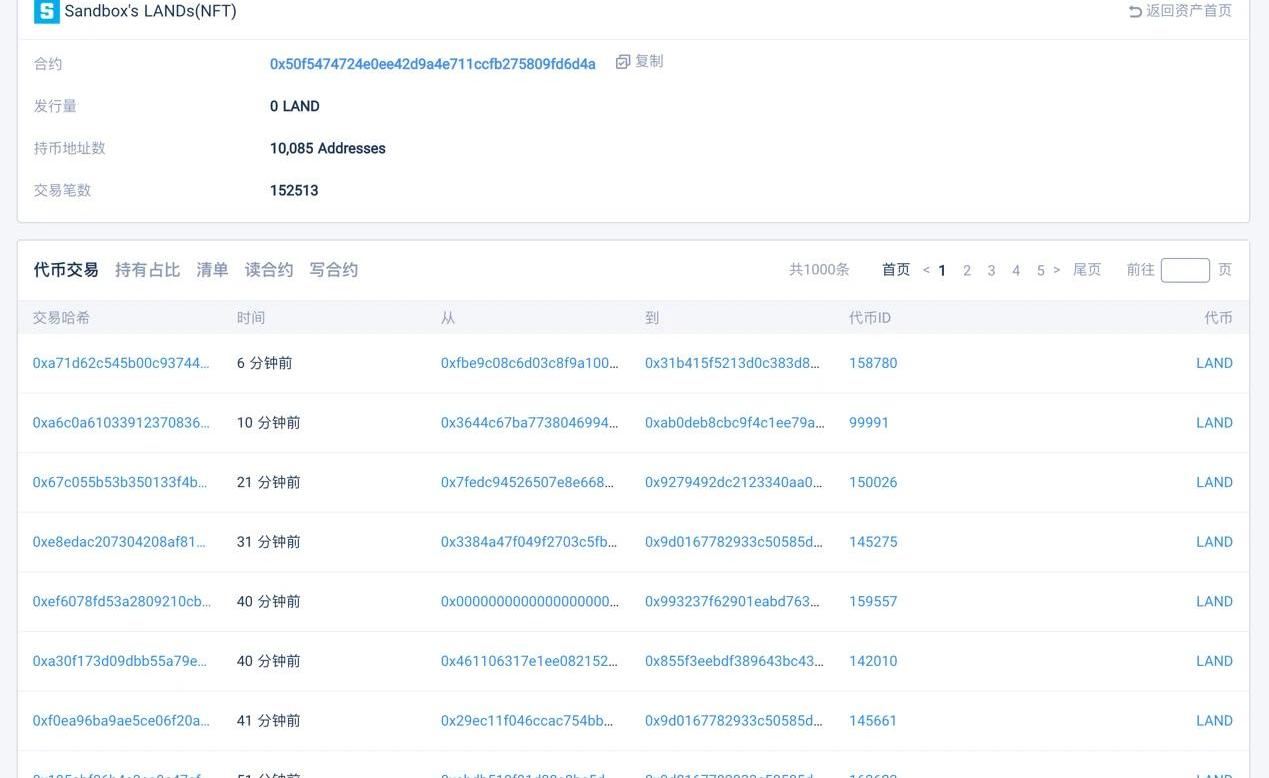
Task: Click the copy icon next to contract address
Action: (x=623, y=62)
